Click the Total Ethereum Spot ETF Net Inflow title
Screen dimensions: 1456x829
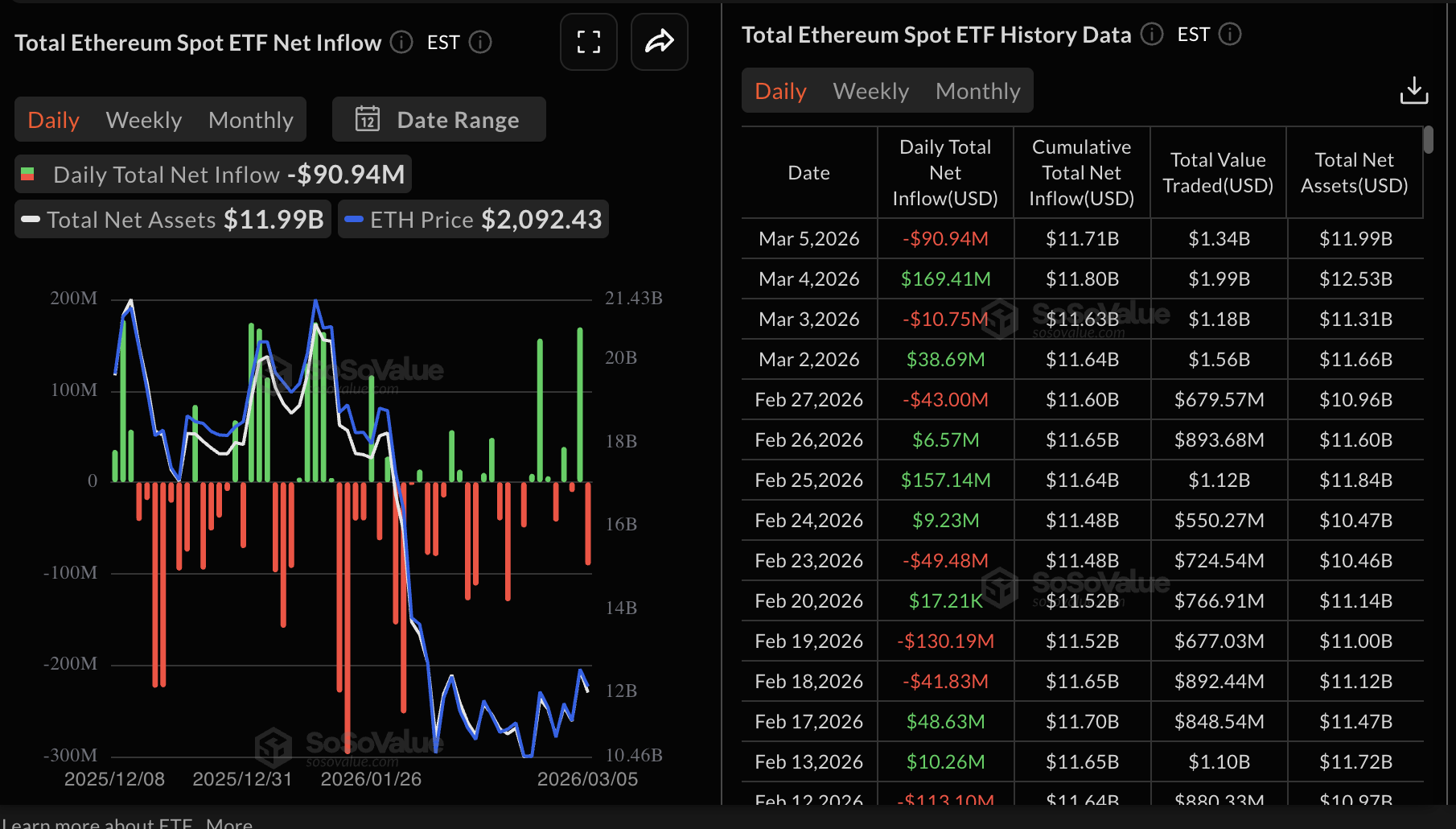tap(198, 43)
